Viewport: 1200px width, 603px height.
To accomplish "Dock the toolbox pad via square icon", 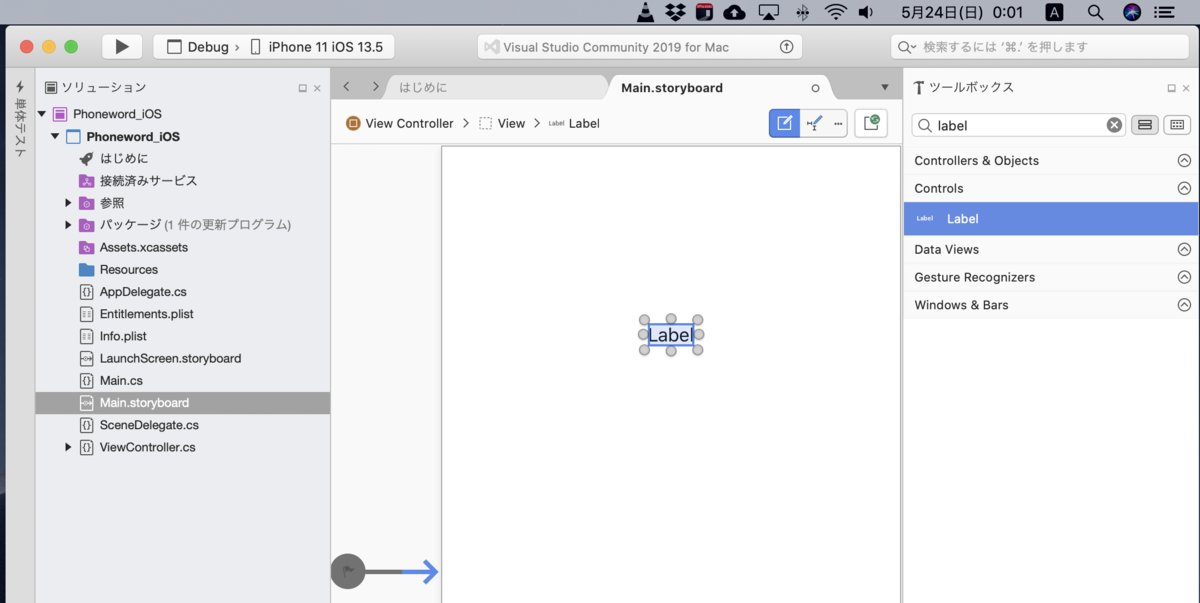I will (1171, 88).
